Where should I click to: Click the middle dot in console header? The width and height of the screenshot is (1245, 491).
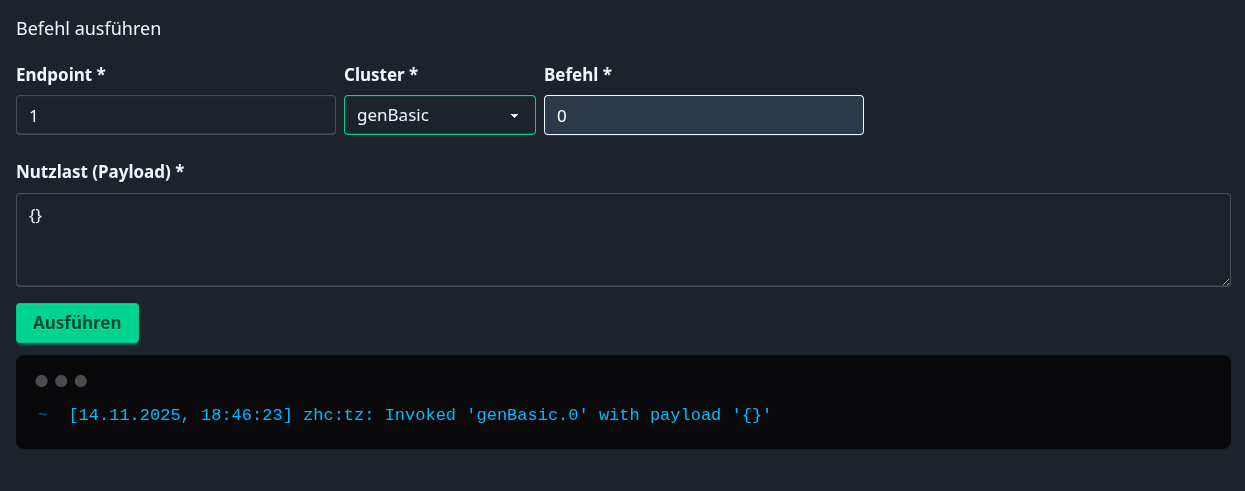pos(61,381)
